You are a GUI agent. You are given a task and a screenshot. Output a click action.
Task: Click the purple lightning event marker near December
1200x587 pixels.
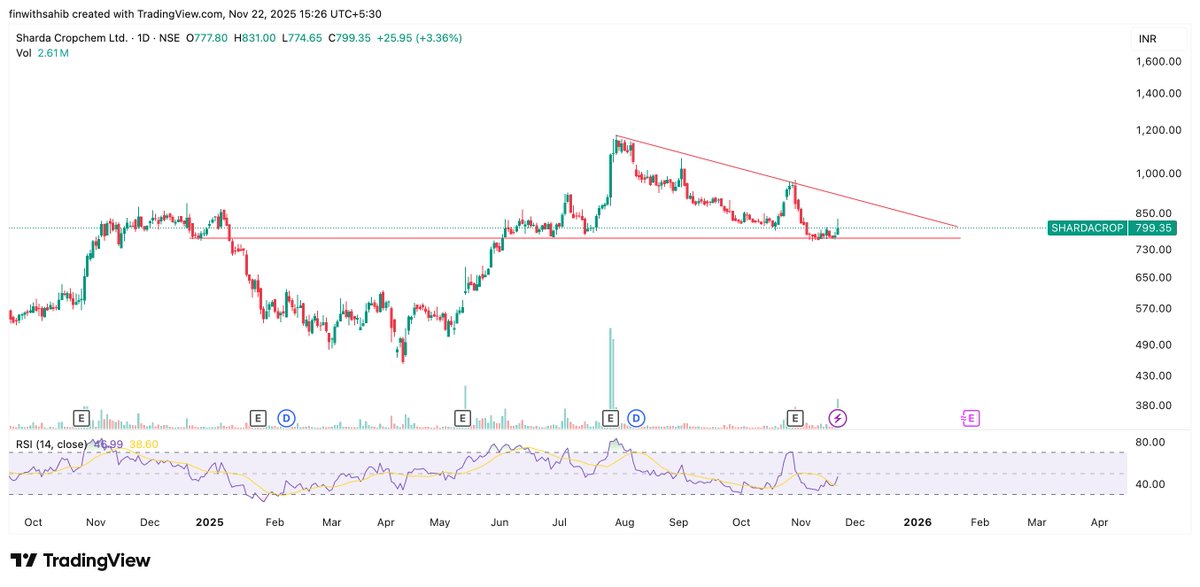(837, 417)
